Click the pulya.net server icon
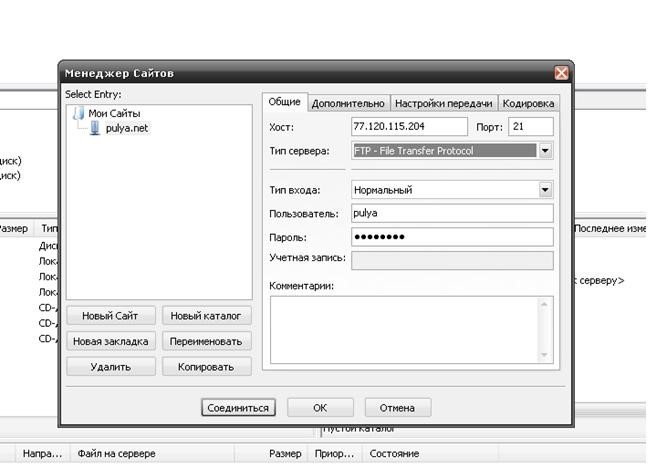 95,128
